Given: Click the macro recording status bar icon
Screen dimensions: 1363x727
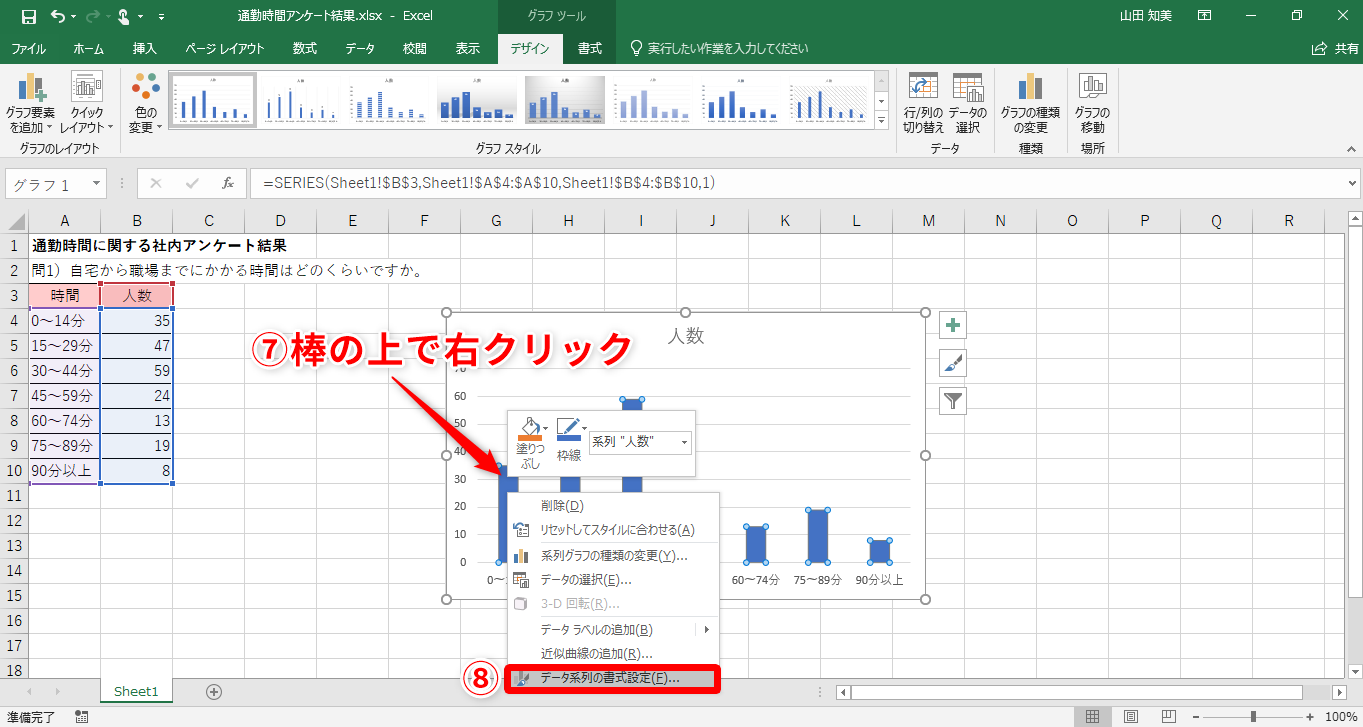Looking at the screenshot, I should [x=81, y=716].
